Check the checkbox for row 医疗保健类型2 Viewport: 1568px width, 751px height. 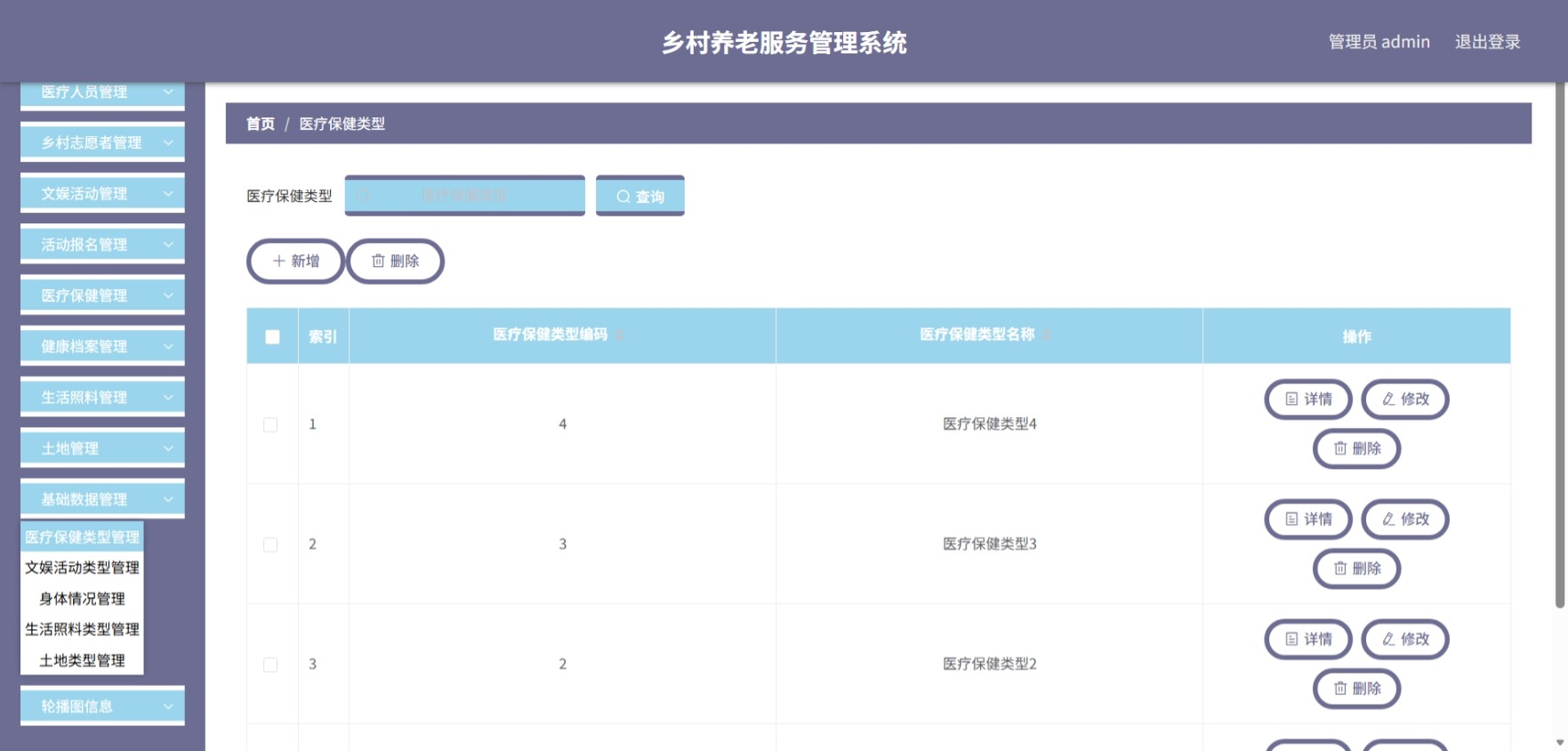[x=270, y=665]
